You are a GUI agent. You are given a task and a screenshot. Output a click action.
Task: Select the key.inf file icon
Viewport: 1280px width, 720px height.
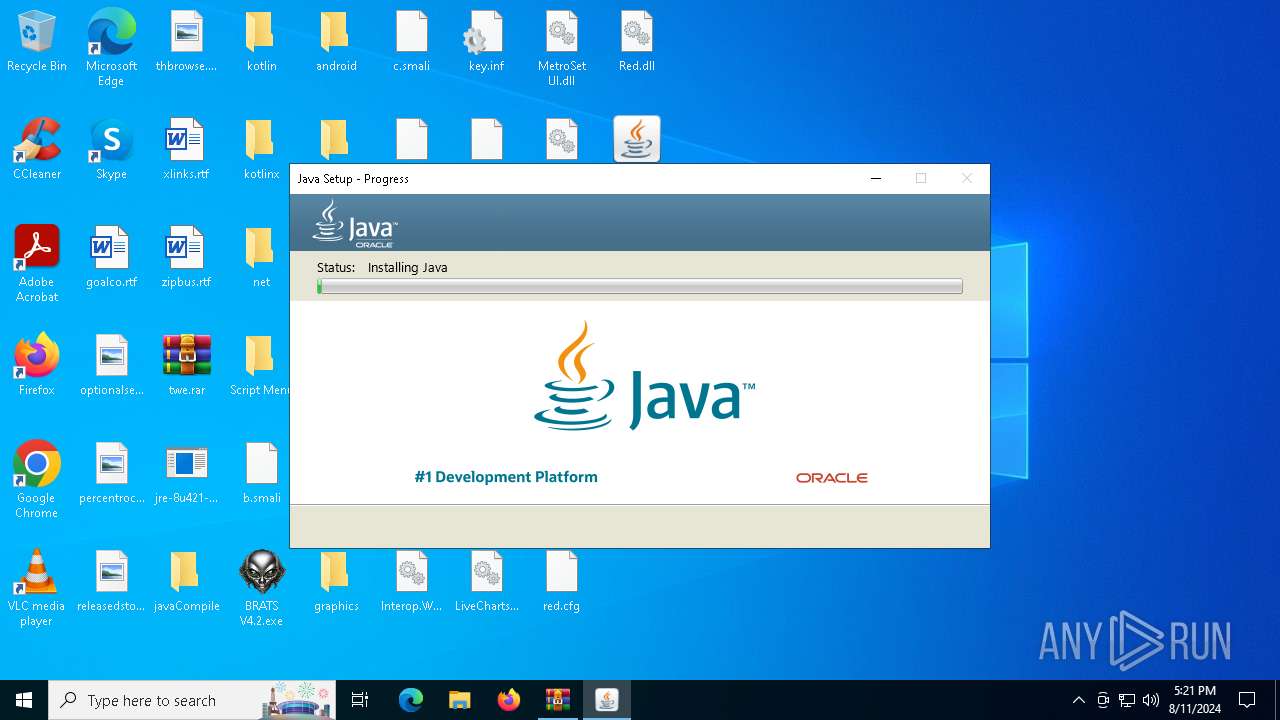(486, 42)
